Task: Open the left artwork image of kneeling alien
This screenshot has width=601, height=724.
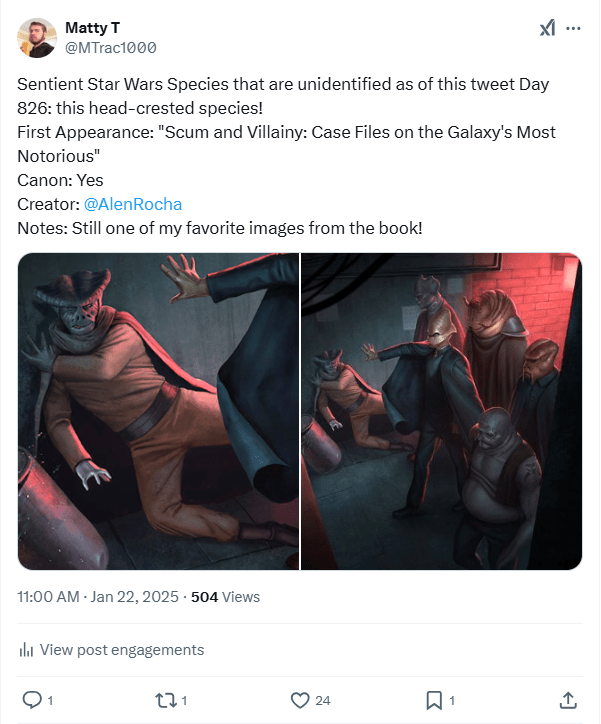Action: pyautogui.click(x=158, y=411)
